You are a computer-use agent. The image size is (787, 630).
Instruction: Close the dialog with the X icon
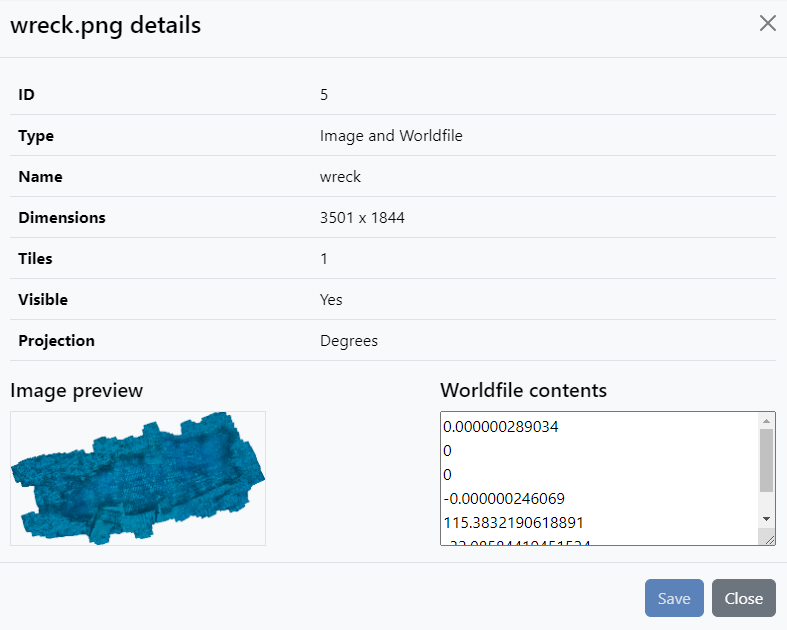(767, 24)
